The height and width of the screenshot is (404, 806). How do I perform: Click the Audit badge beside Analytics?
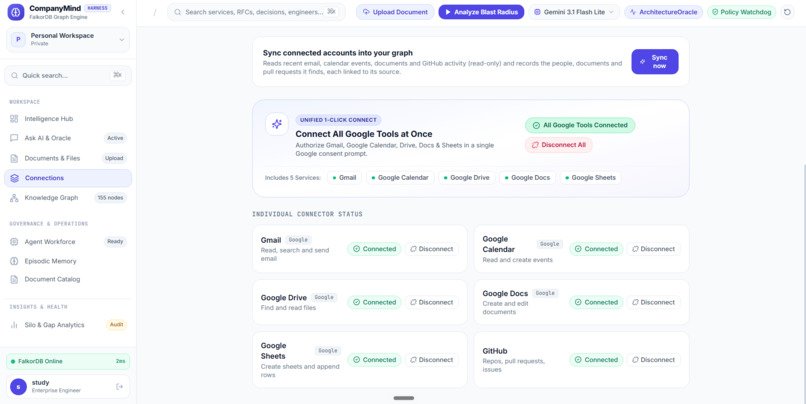[117, 325]
